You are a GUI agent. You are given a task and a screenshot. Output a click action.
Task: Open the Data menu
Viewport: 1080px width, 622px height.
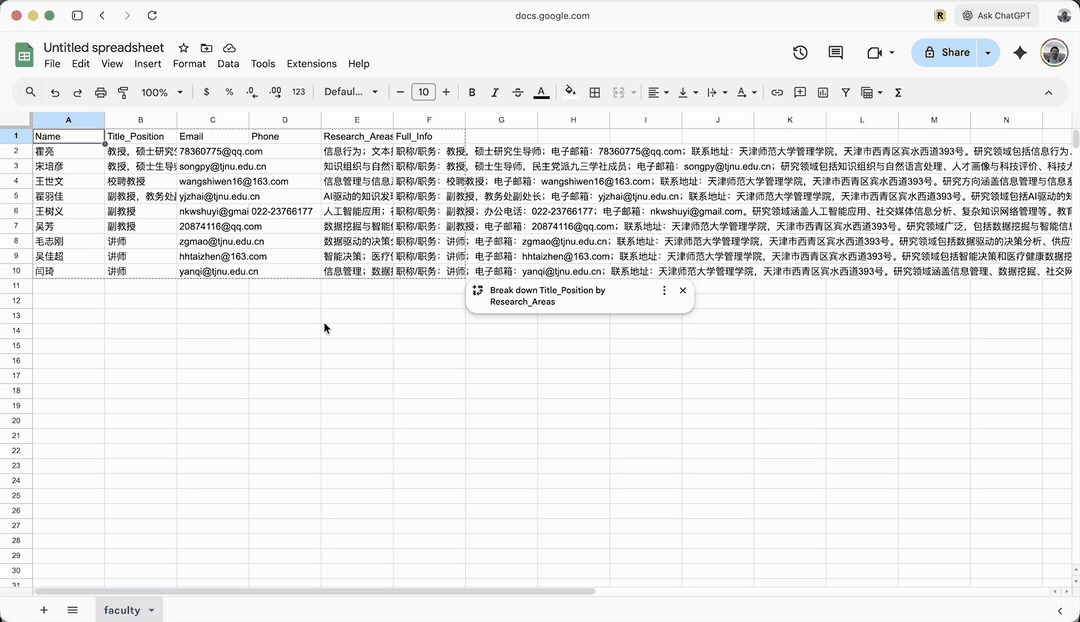point(228,64)
